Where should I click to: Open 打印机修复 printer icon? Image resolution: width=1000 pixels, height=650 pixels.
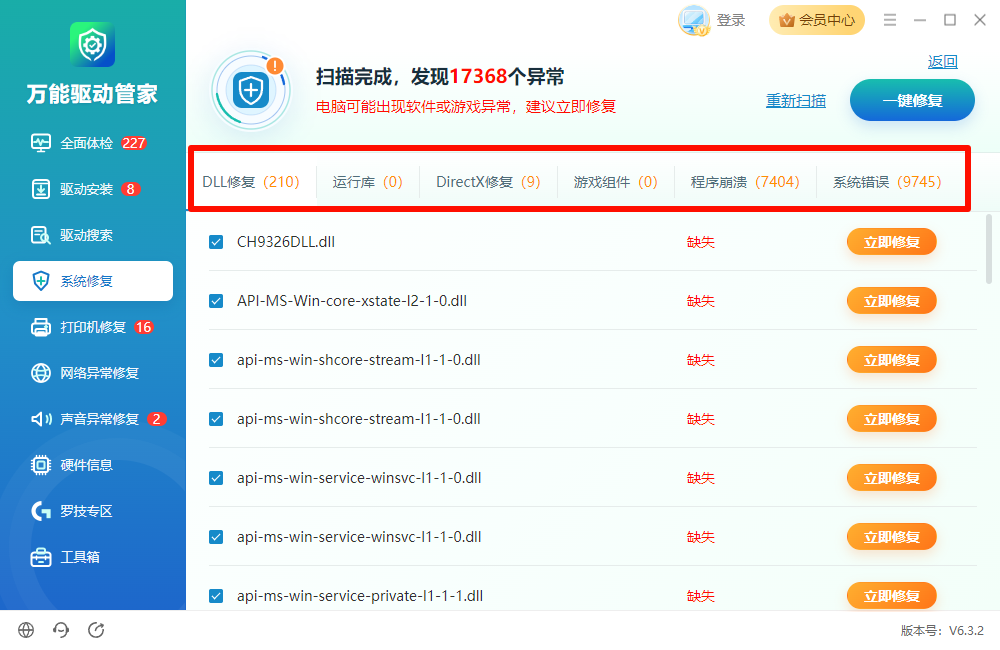pos(41,327)
